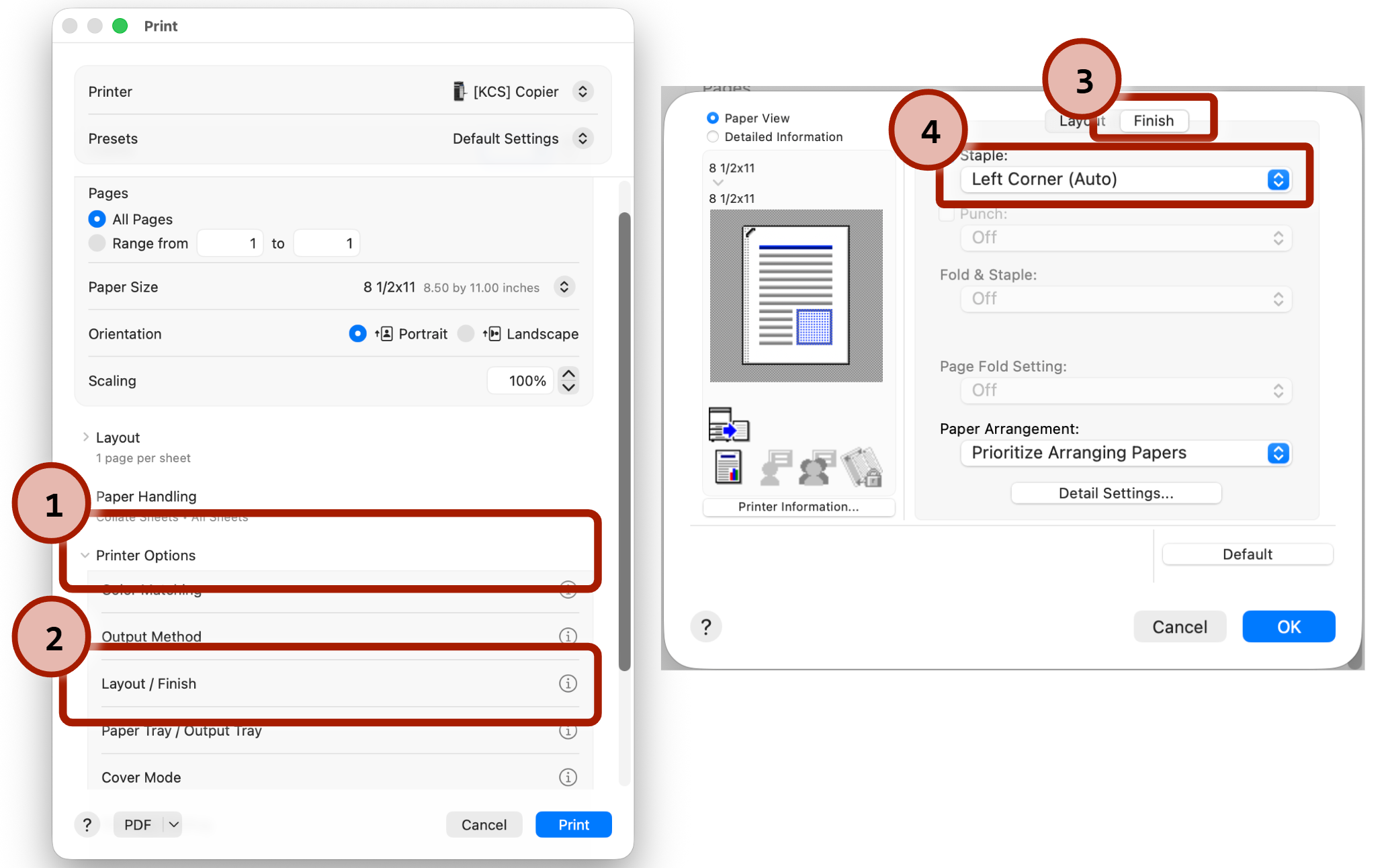Click the paper preview thumbnail
The height and width of the screenshot is (868, 1384).
(796, 296)
